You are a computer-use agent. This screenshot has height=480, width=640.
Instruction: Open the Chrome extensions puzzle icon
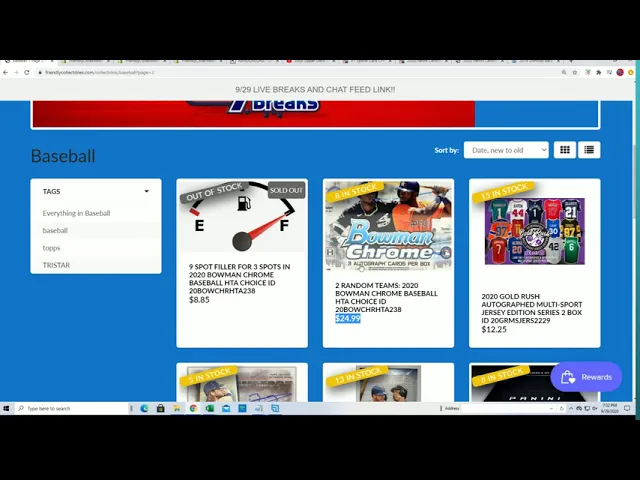599,72
